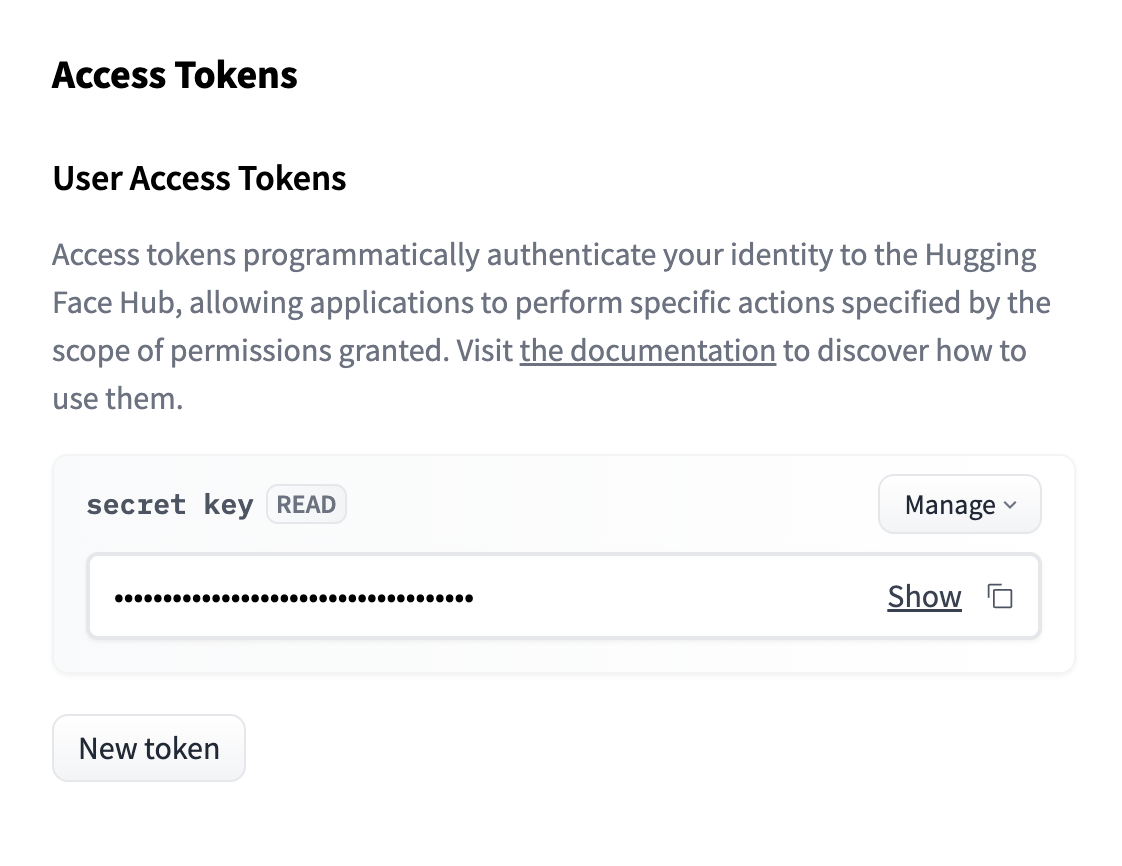This screenshot has height=866, width=1122.
Task: Create a New token
Action: coord(149,748)
